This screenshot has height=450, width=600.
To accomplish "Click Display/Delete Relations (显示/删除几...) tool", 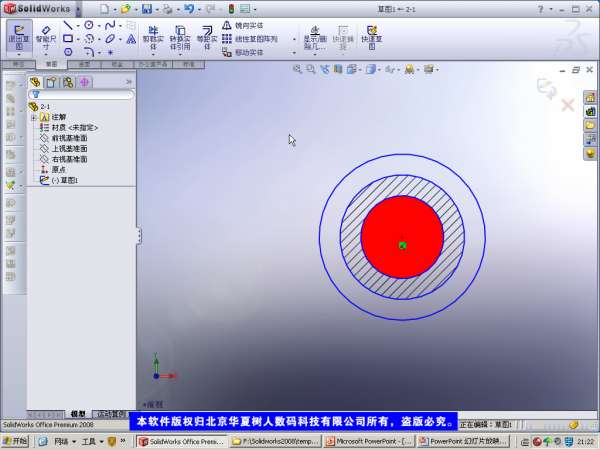I will [x=315, y=38].
